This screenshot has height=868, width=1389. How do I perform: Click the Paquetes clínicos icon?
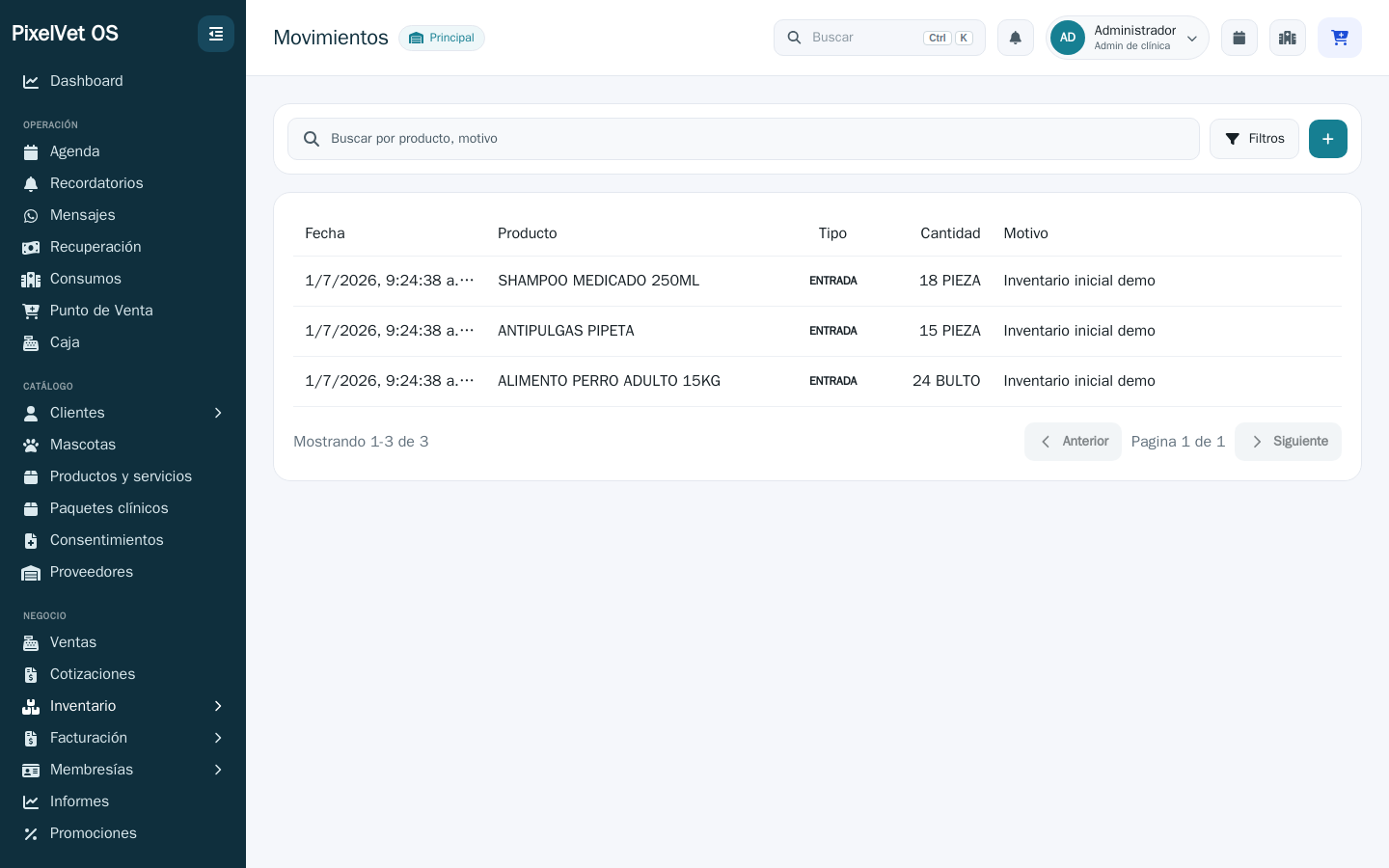31,509
